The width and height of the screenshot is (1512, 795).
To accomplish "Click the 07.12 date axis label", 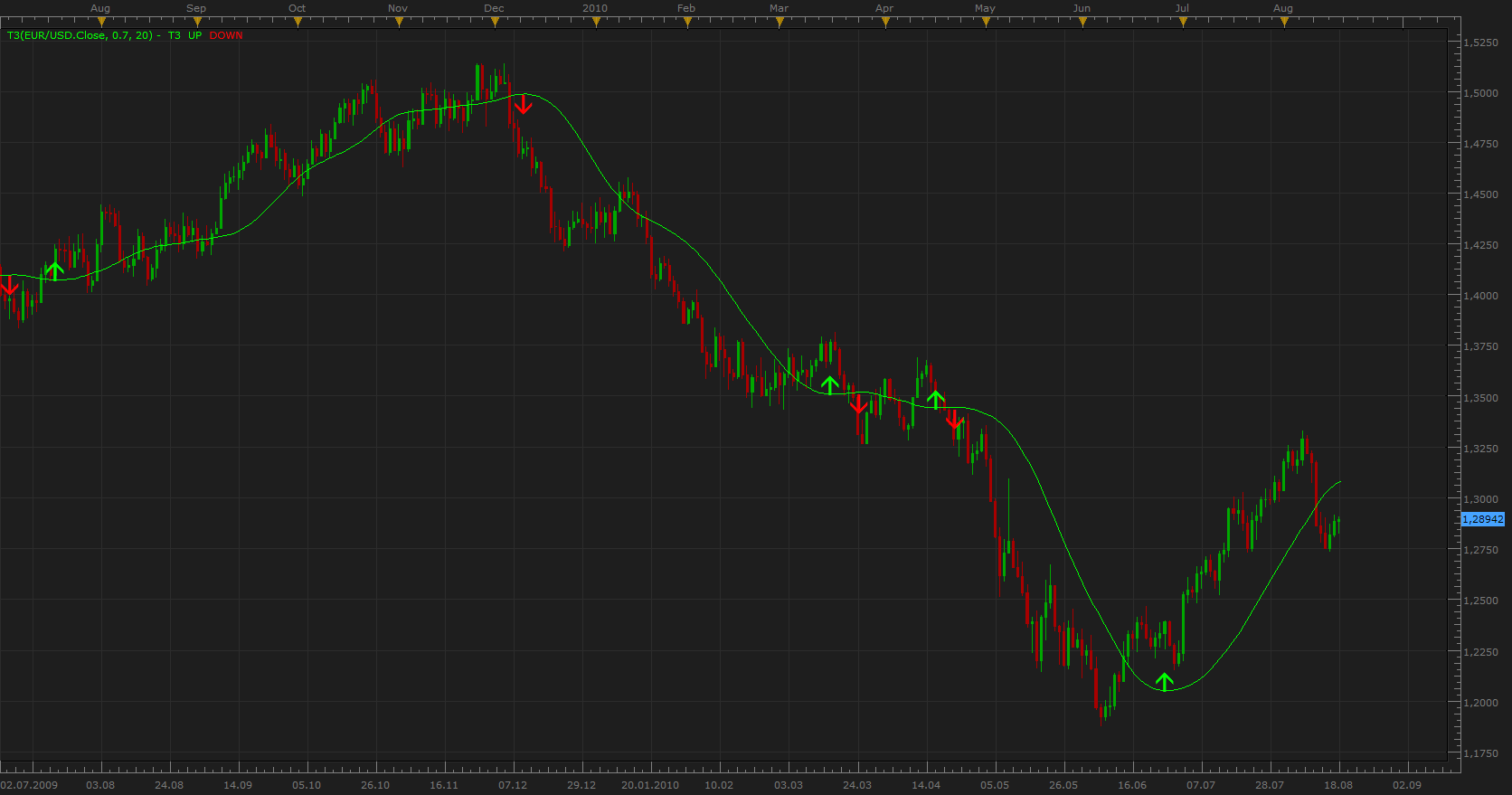I will tap(513, 785).
